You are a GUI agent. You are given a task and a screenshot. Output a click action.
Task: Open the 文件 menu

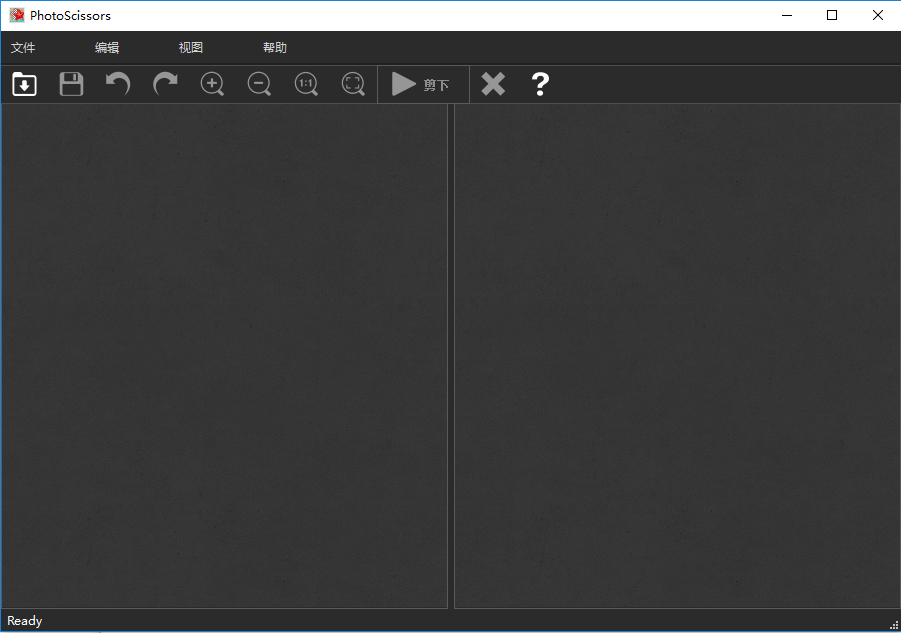coord(23,47)
